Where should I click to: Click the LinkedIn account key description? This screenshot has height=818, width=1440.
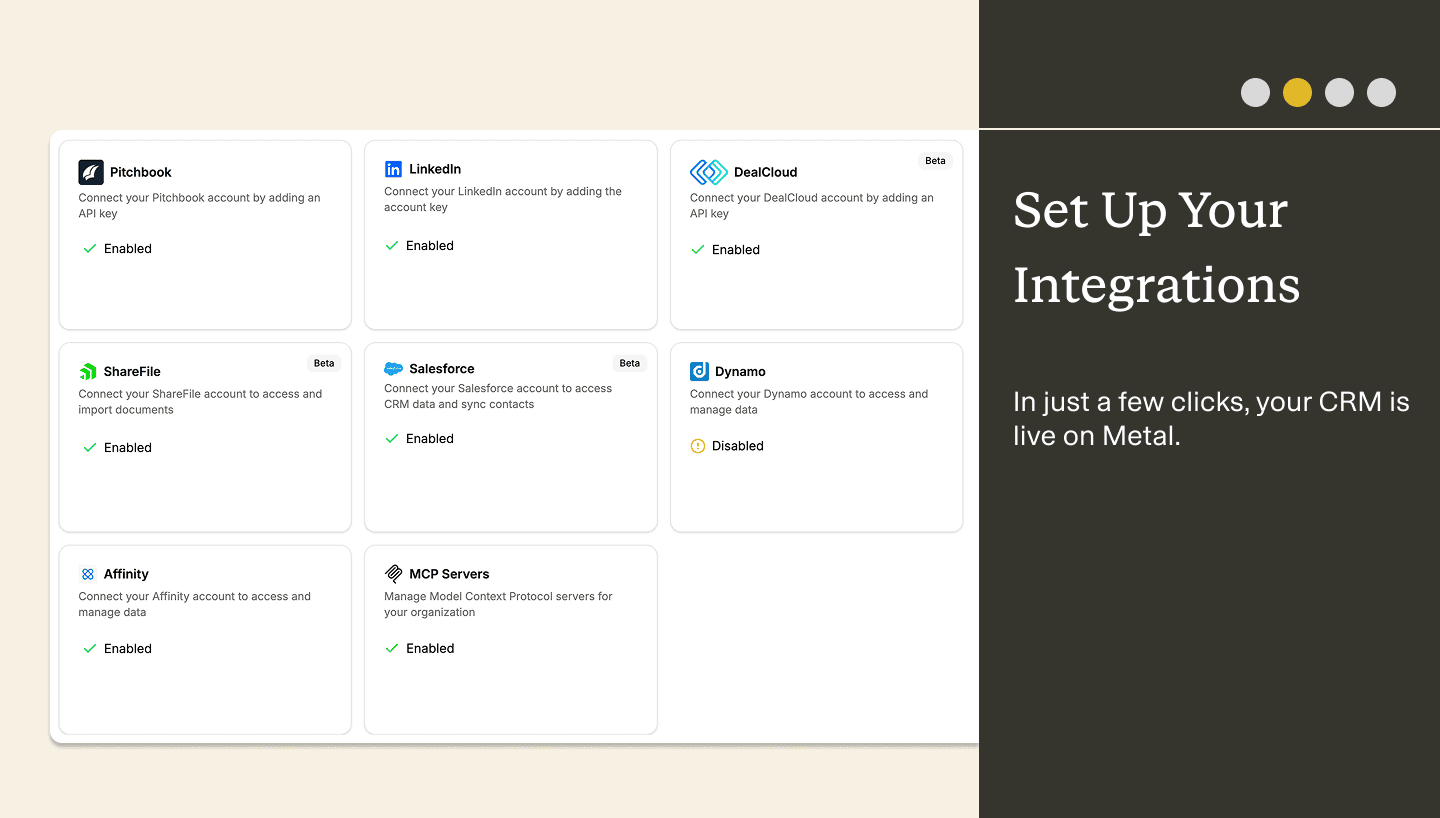tap(503, 199)
